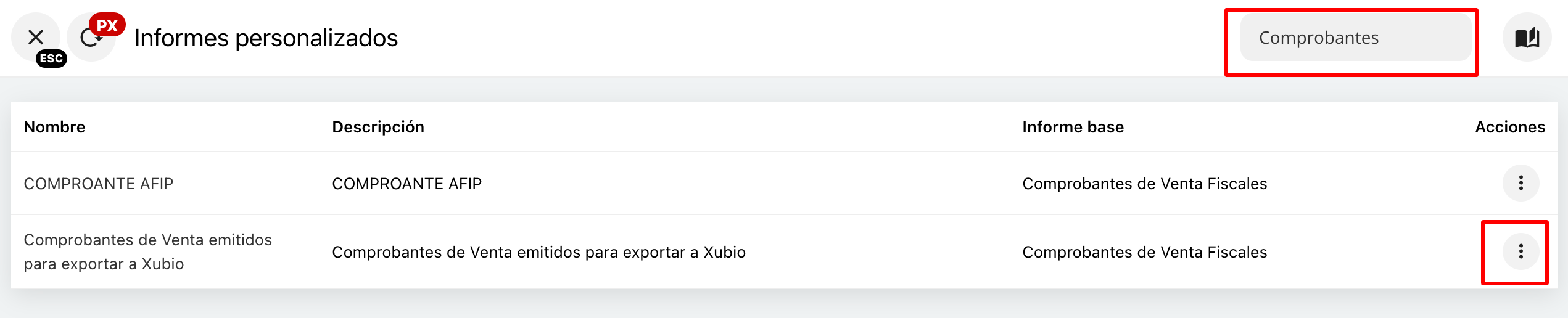Viewport: 1568px width, 318px height.
Task: Click the Nombre column header
Action: tap(54, 127)
